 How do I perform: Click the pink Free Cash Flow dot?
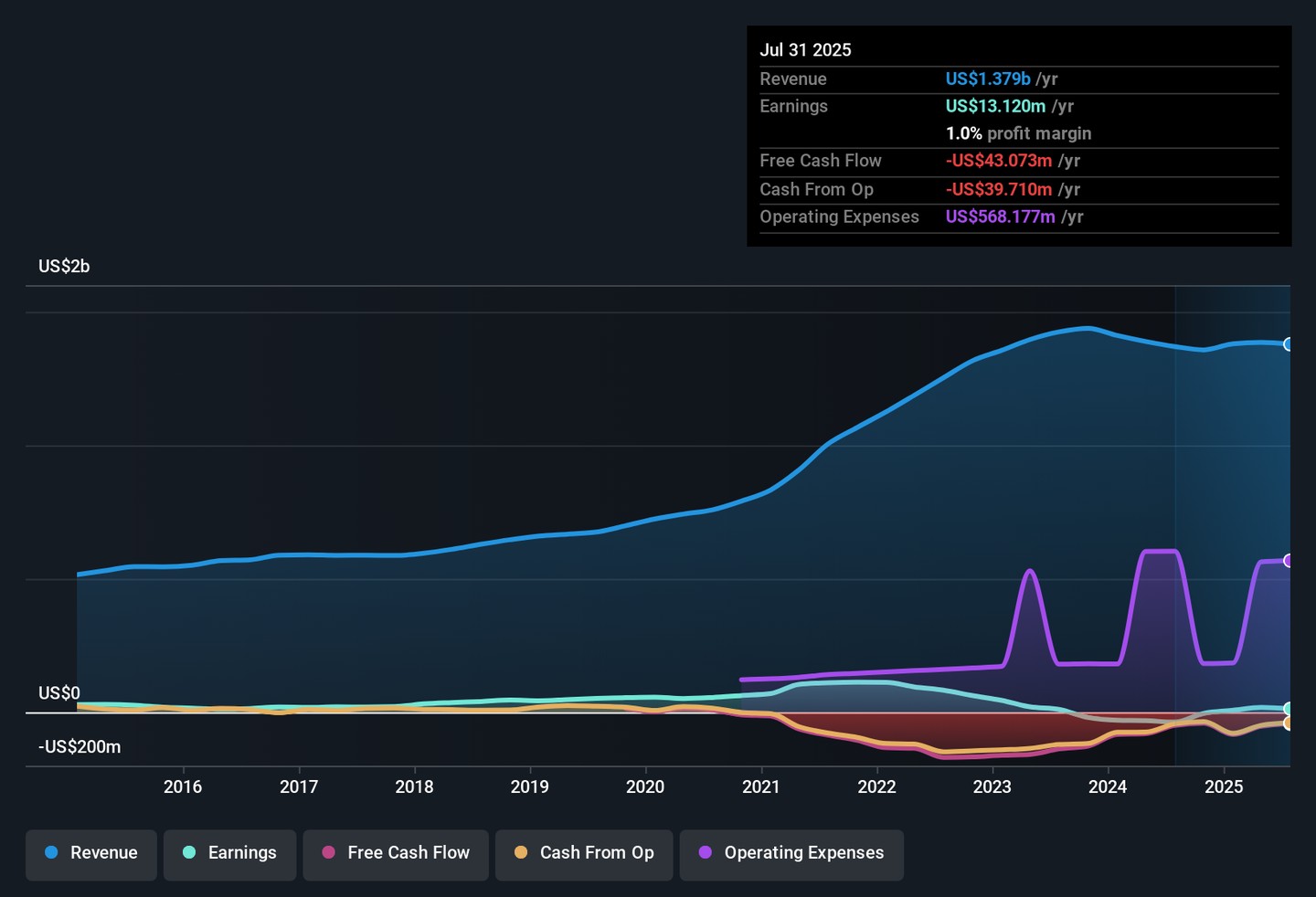click(x=329, y=853)
